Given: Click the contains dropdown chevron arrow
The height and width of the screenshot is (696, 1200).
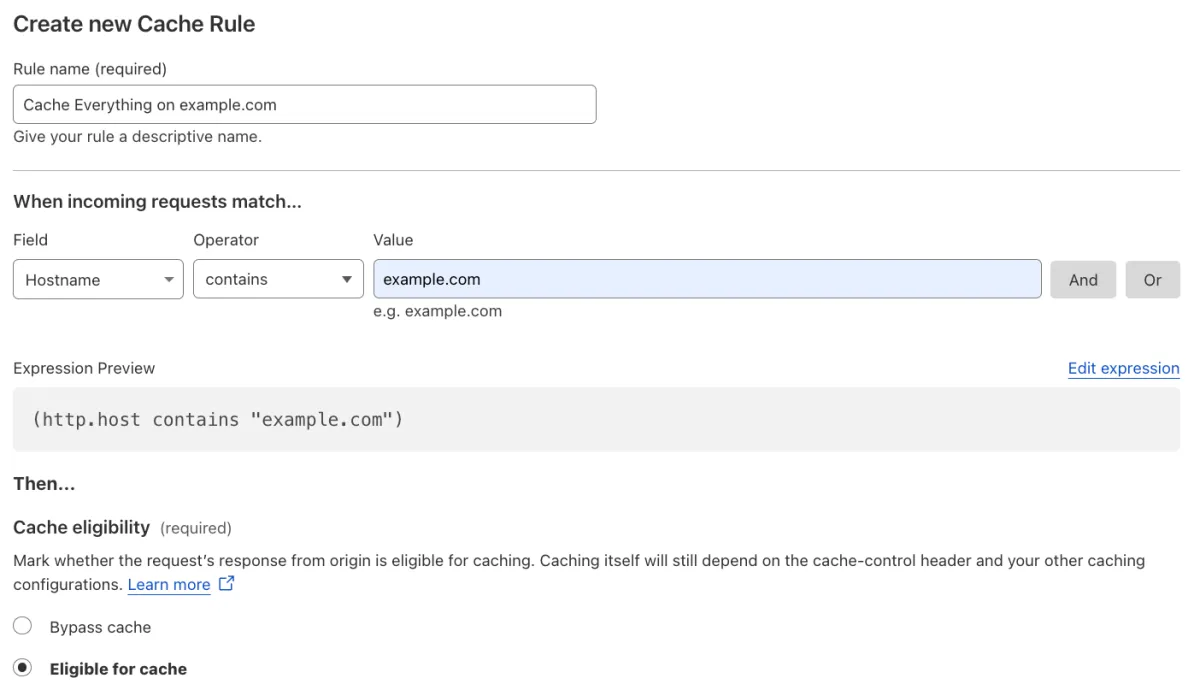Looking at the screenshot, I should point(347,279).
